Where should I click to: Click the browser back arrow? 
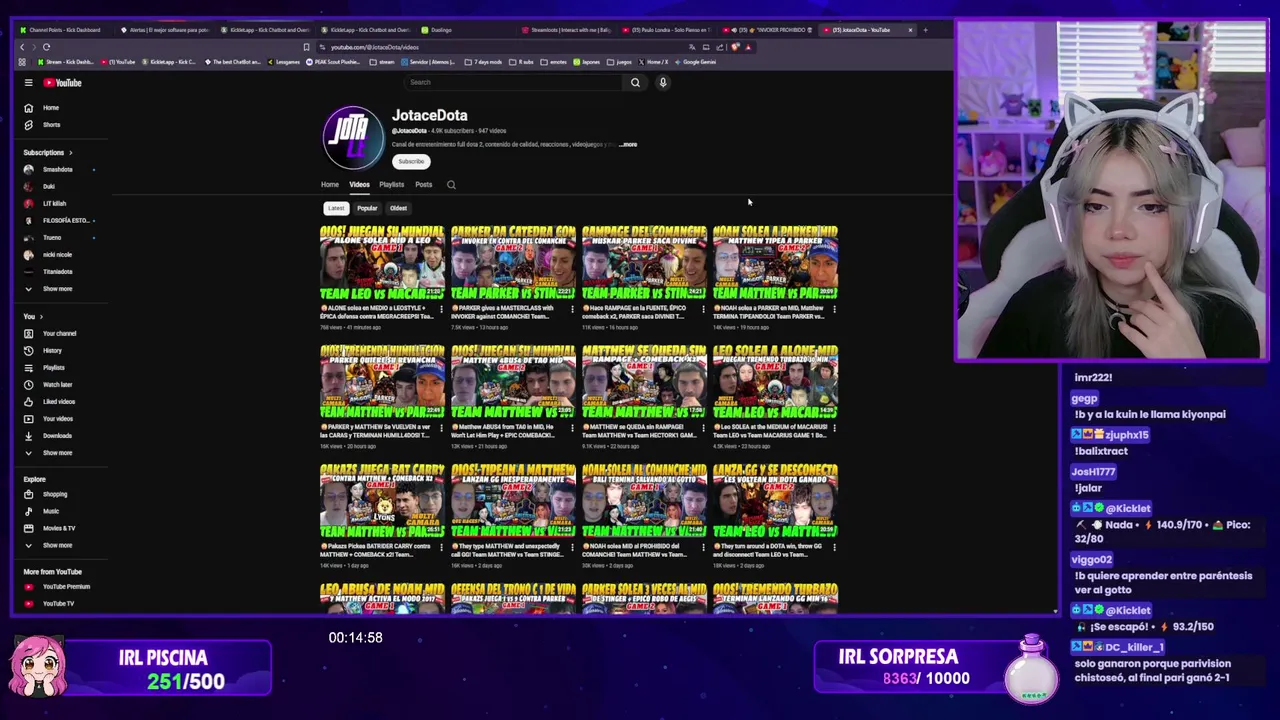(x=22, y=47)
